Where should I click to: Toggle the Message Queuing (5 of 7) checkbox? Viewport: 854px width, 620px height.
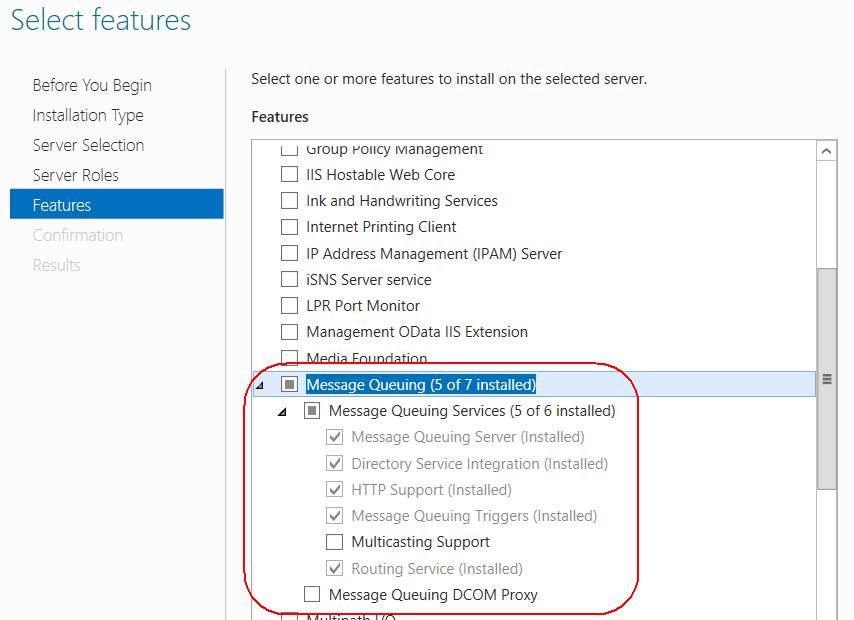(289, 385)
